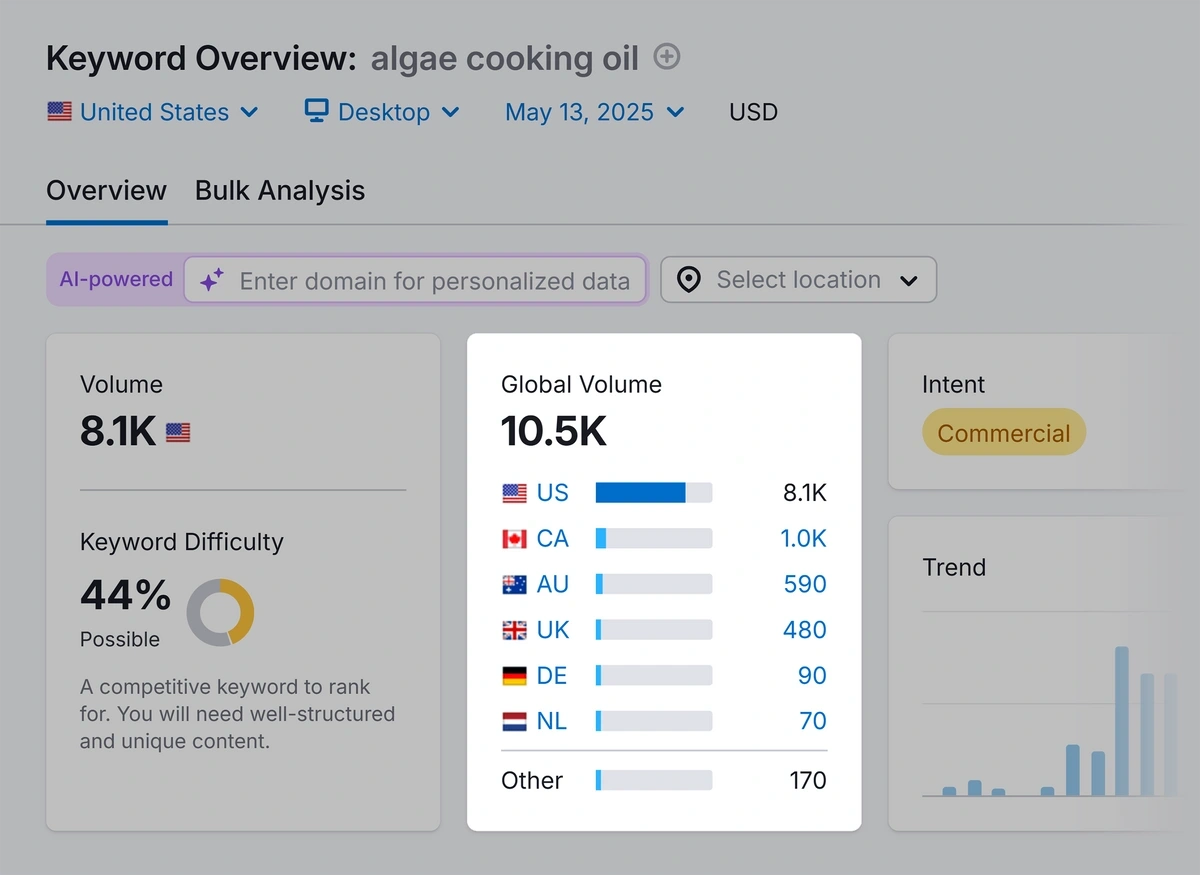Click the US country link in Global Volume

[552, 493]
